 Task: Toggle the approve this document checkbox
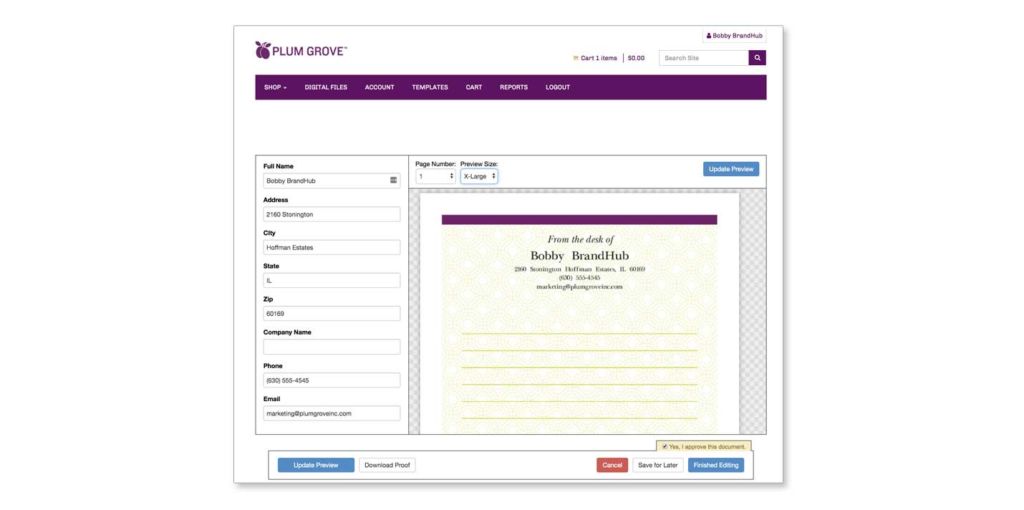664,447
